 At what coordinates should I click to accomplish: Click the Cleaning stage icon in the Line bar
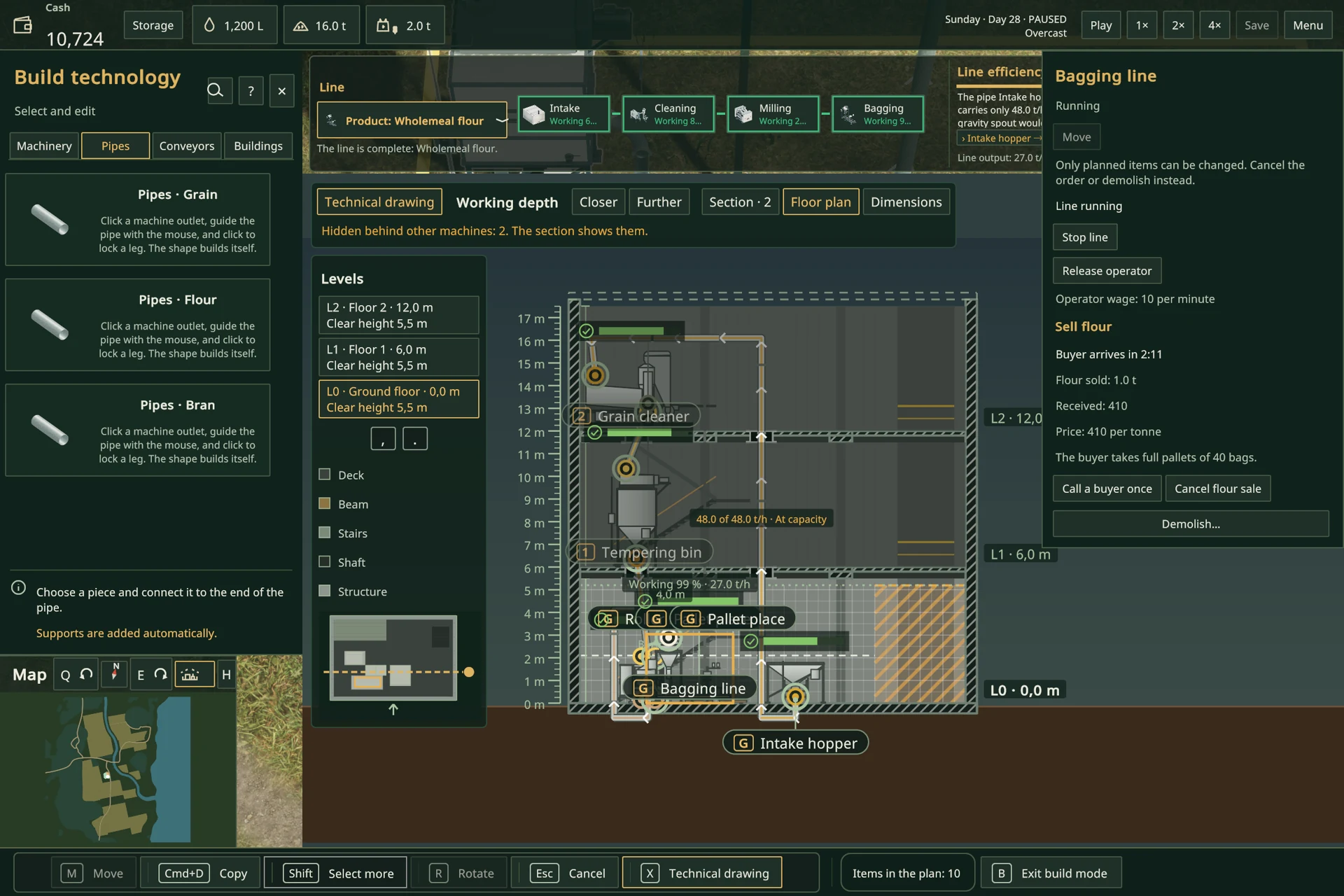pyautogui.click(x=638, y=114)
